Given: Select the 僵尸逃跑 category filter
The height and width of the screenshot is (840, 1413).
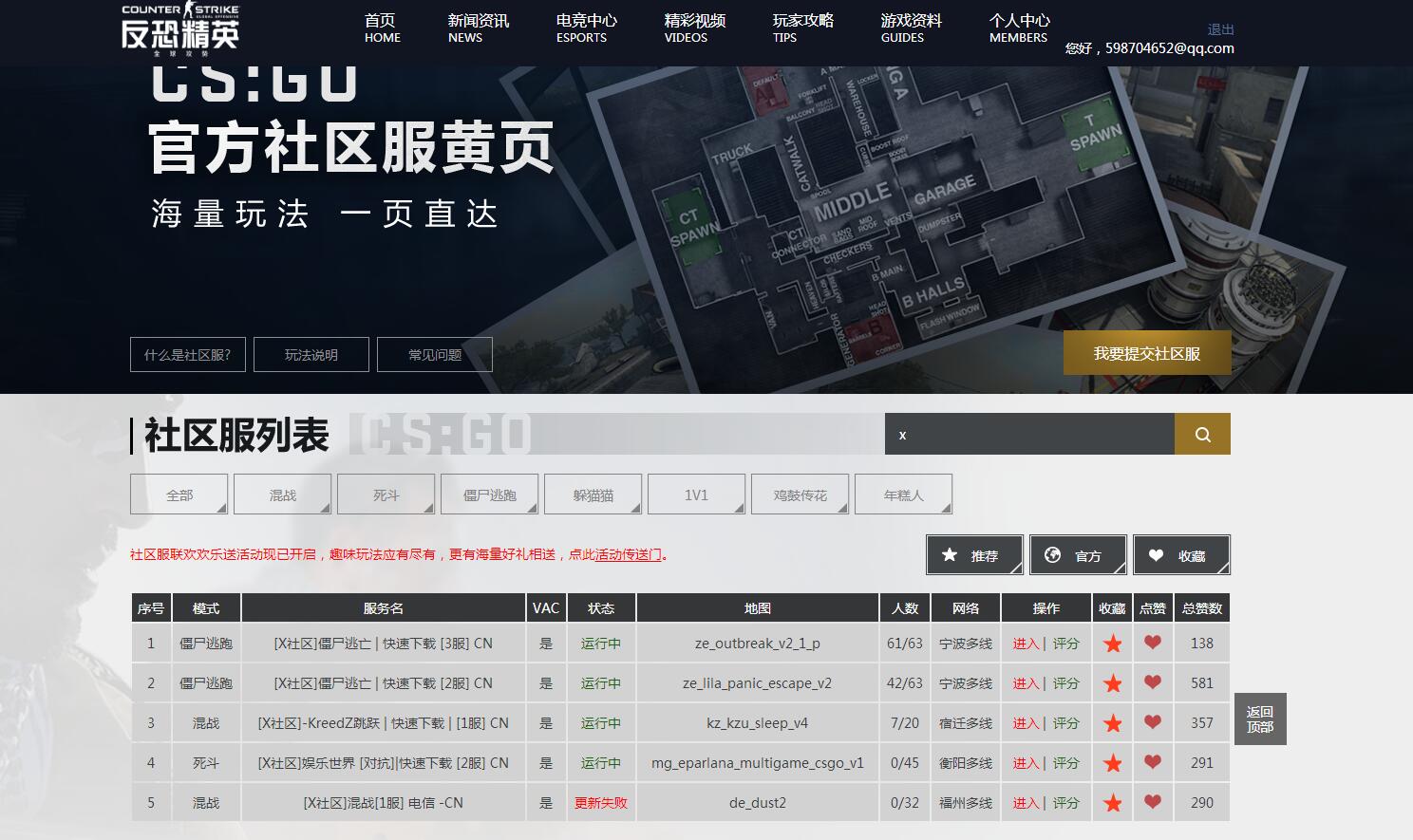Looking at the screenshot, I should pos(489,494).
